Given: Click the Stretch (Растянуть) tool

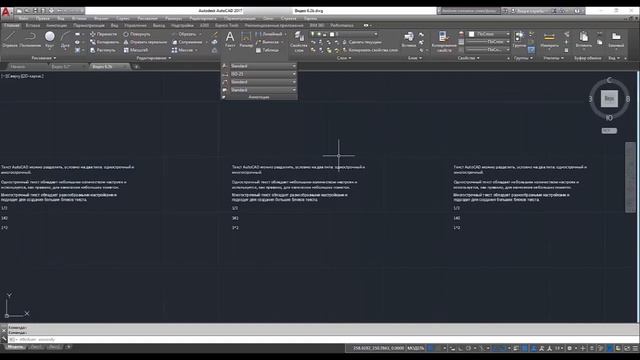Looking at the screenshot, I should pos(103,50).
